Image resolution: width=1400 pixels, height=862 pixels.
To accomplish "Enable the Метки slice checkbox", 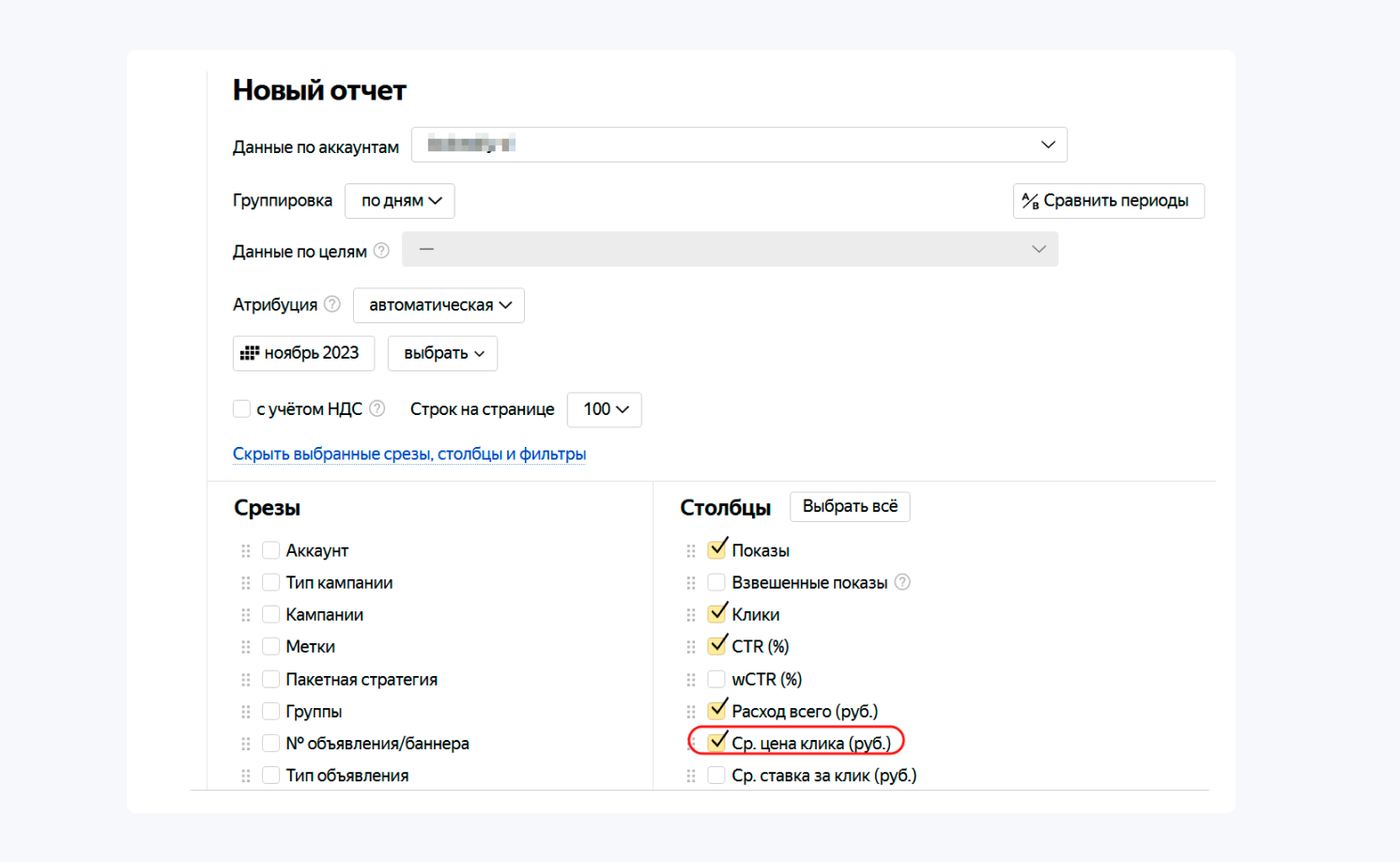I will tap(271, 646).
